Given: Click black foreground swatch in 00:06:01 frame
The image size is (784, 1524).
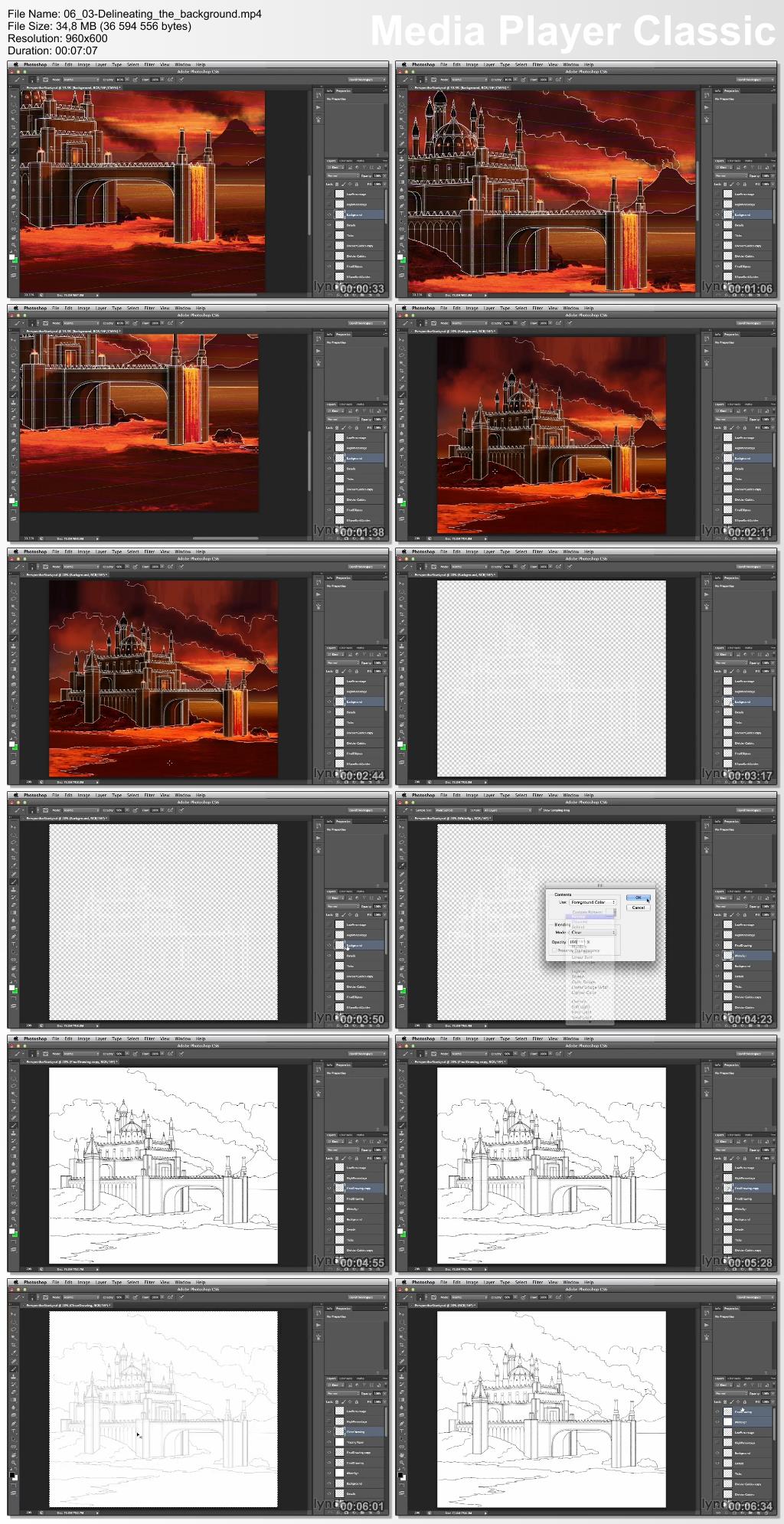Looking at the screenshot, I should pos(12,1474).
